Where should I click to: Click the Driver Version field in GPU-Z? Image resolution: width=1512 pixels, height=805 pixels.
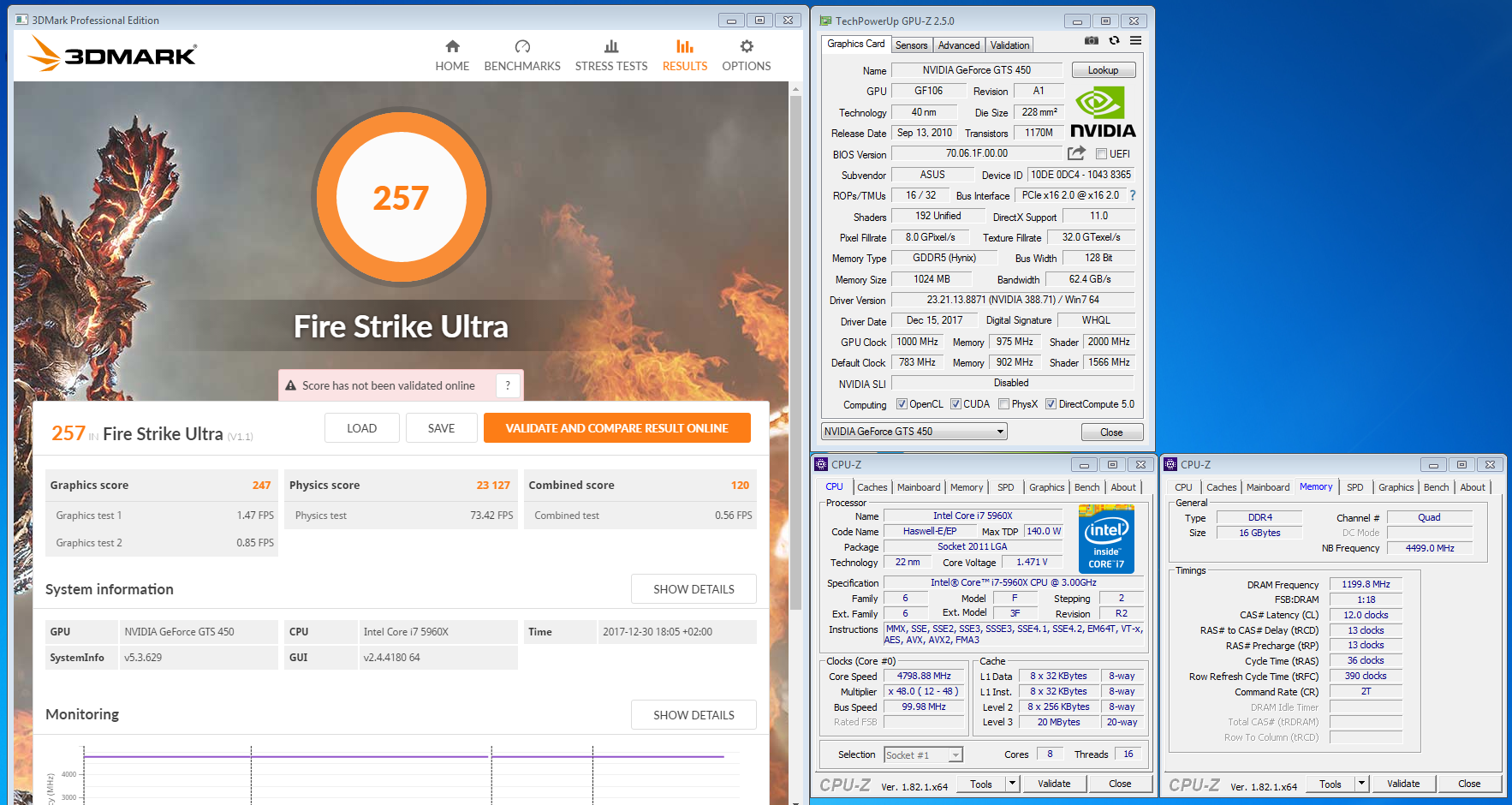(x=1013, y=300)
